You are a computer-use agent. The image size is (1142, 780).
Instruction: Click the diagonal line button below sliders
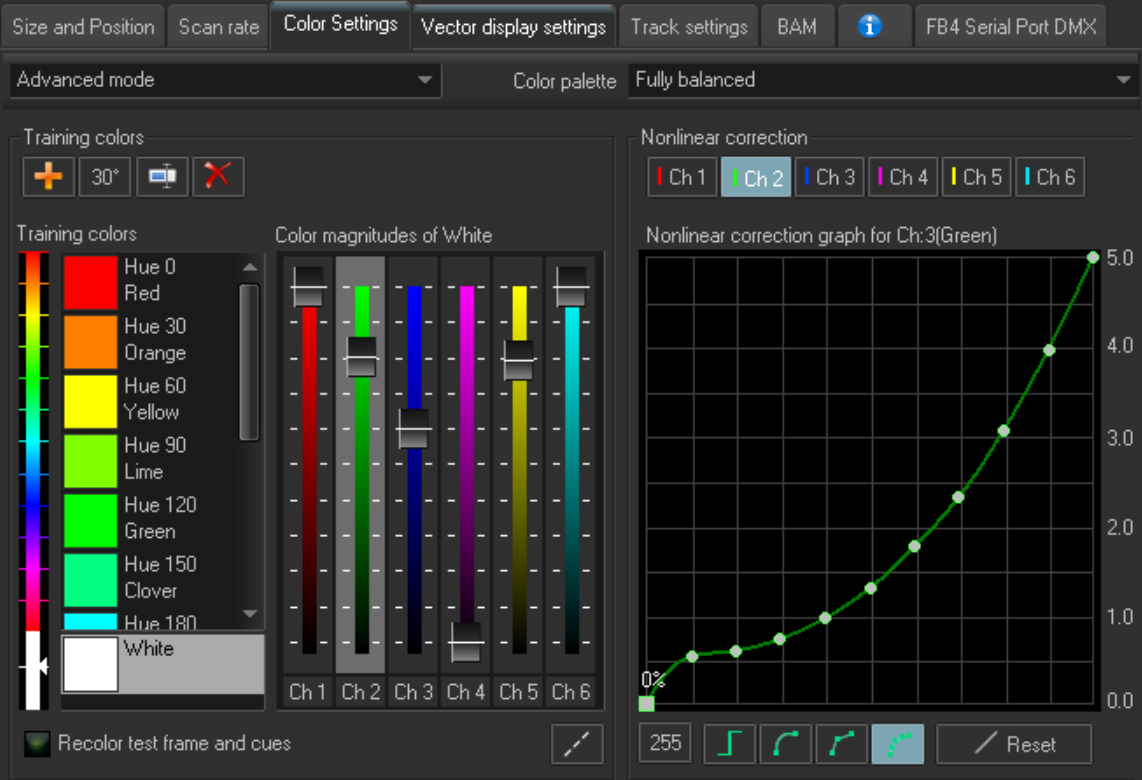[577, 744]
